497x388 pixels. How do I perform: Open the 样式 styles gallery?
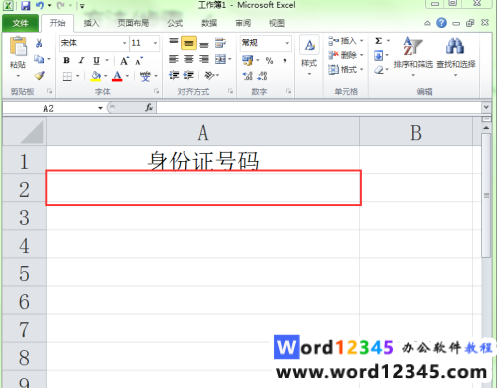tap(309, 55)
